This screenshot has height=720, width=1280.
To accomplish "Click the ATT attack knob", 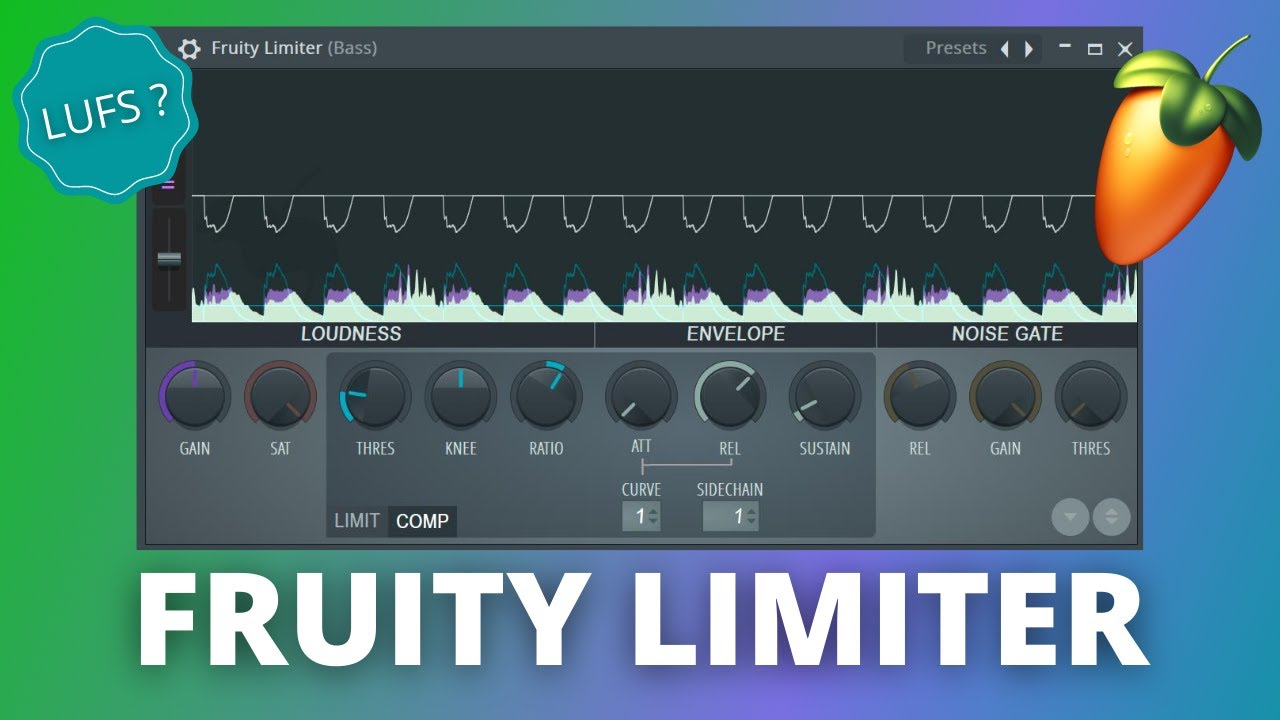I will click(641, 396).
